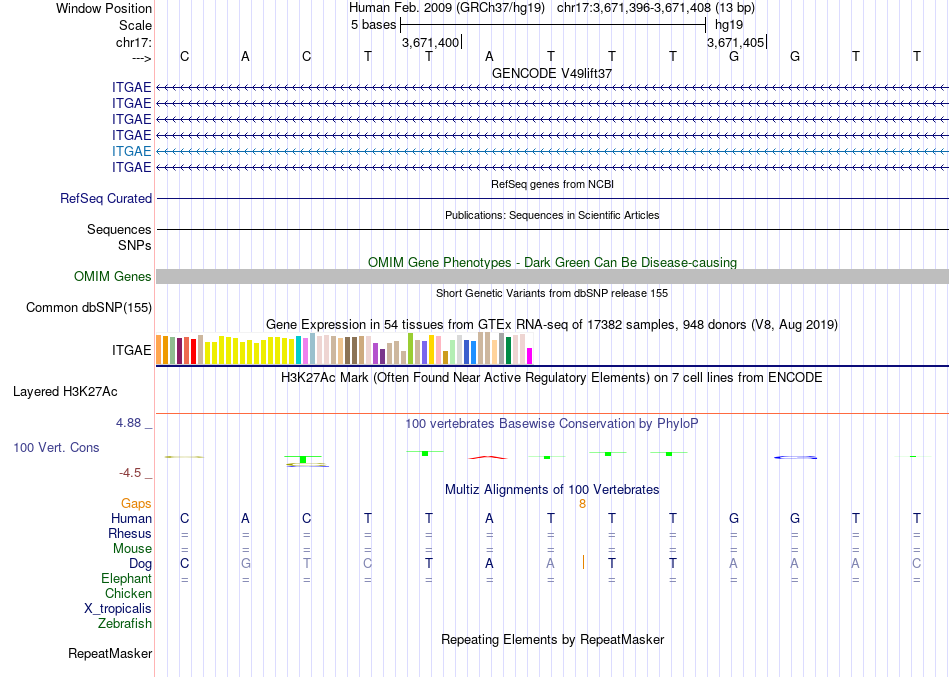Click the Chicken alignment row label
Image resolution: width=950 pixels, height=677 pixels.
tap(128, 593)
